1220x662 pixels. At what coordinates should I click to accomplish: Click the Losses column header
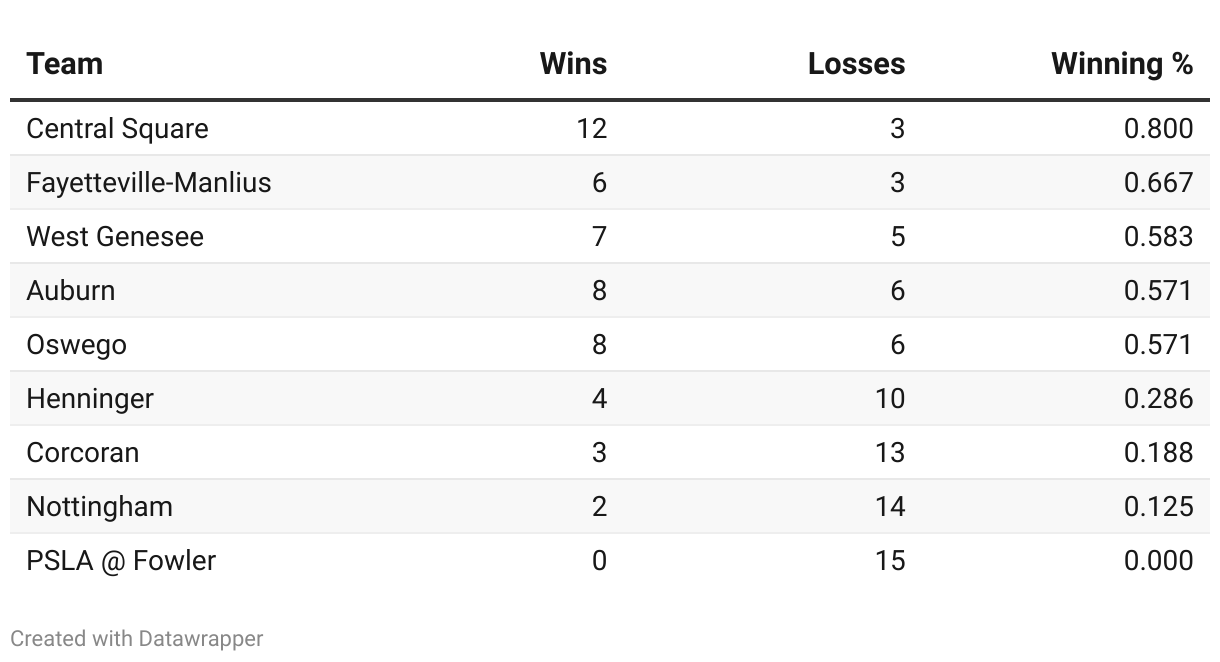[x=856, y=64]
